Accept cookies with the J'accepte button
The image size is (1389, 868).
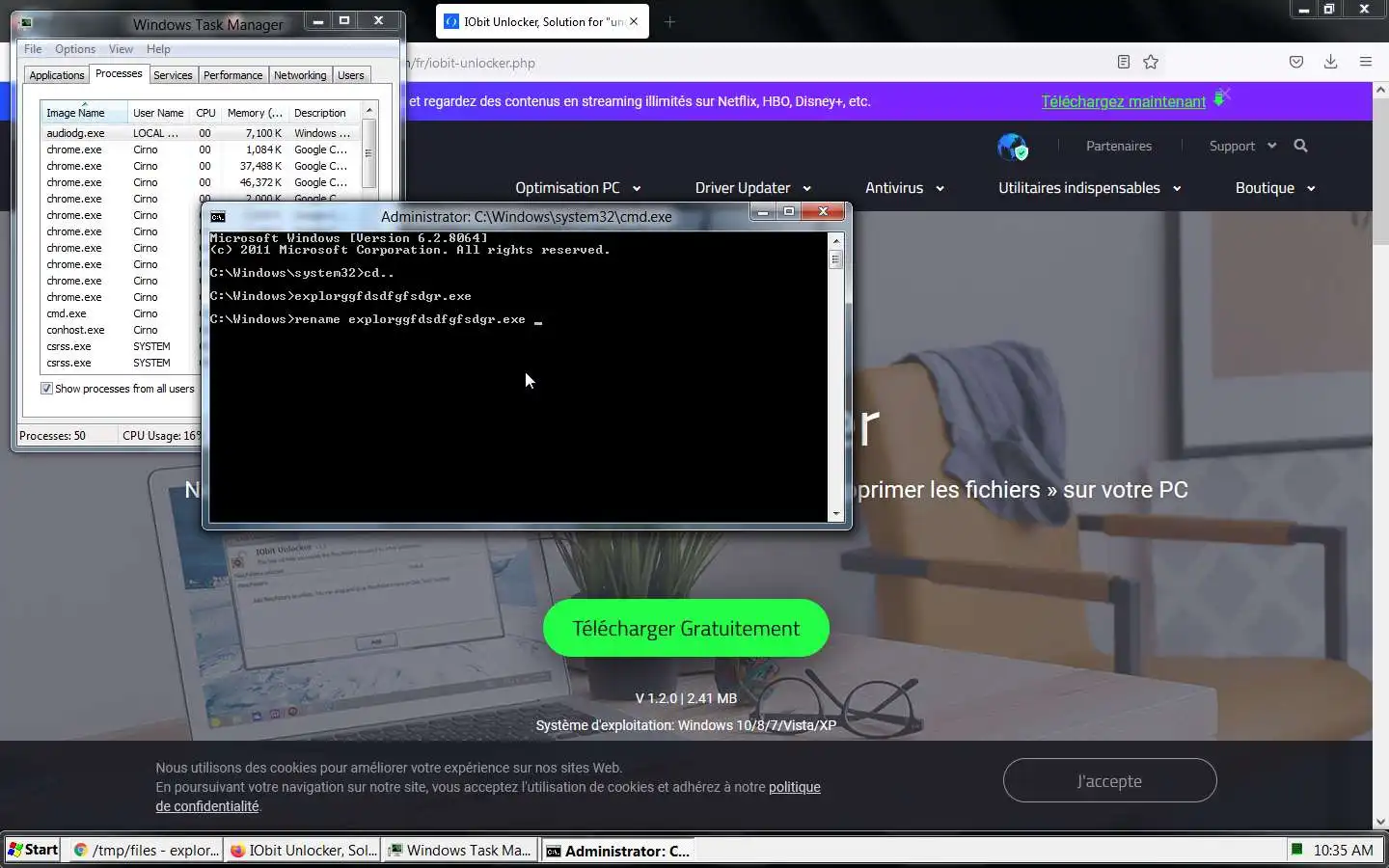[1109, 780]
